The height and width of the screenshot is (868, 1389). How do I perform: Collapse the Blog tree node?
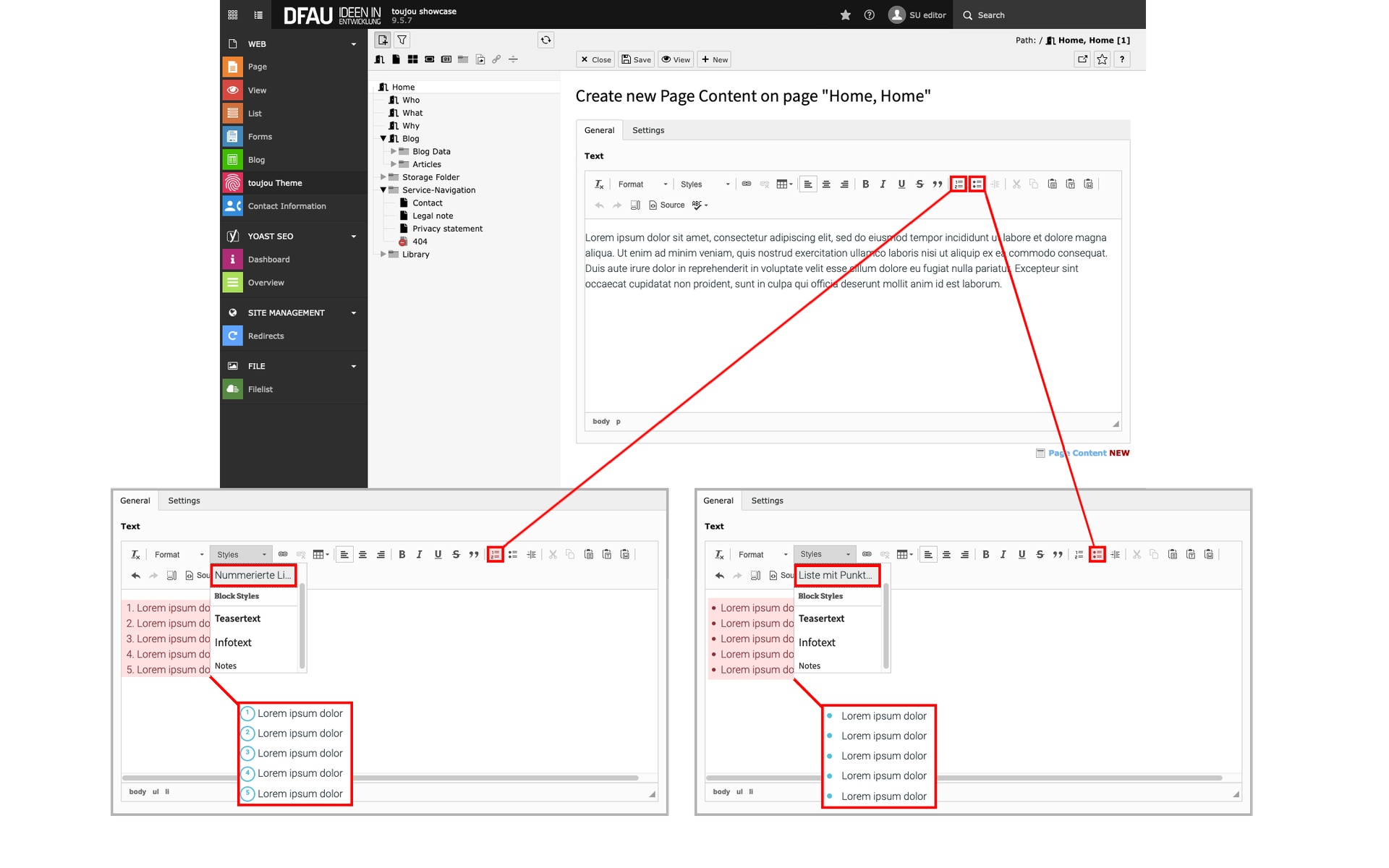[x=383, y=138]
